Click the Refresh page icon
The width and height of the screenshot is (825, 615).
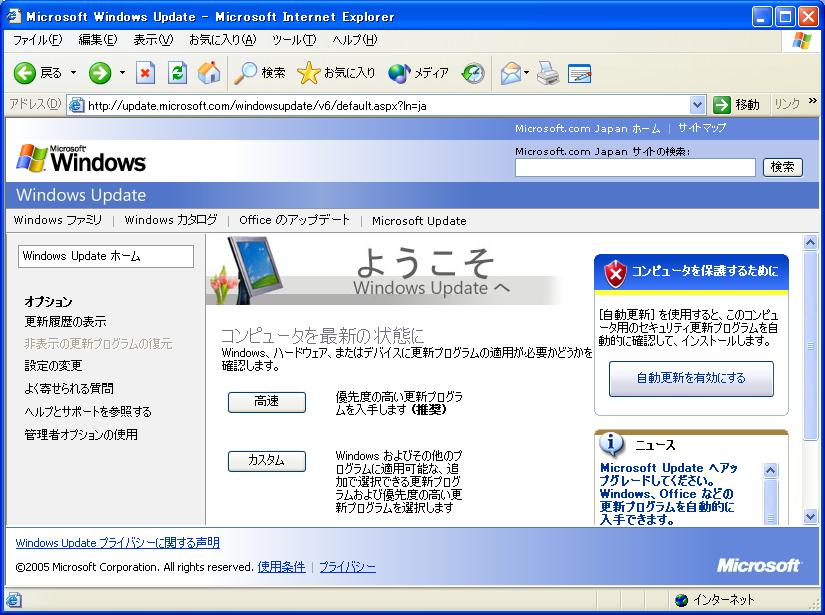(x=177, y=73)
